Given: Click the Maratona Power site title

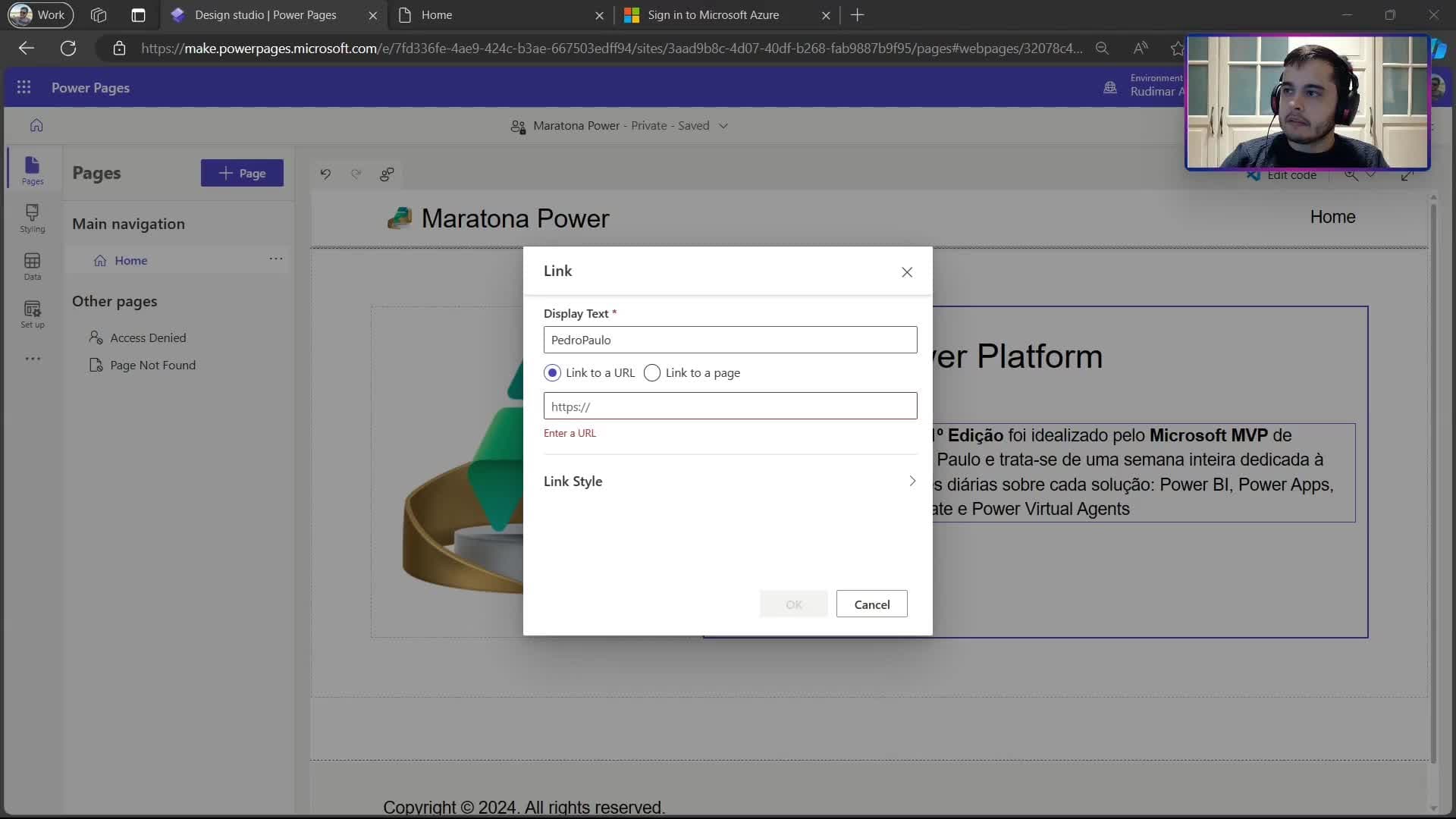Looking at the screenshot, I should (x=515, y=218).
